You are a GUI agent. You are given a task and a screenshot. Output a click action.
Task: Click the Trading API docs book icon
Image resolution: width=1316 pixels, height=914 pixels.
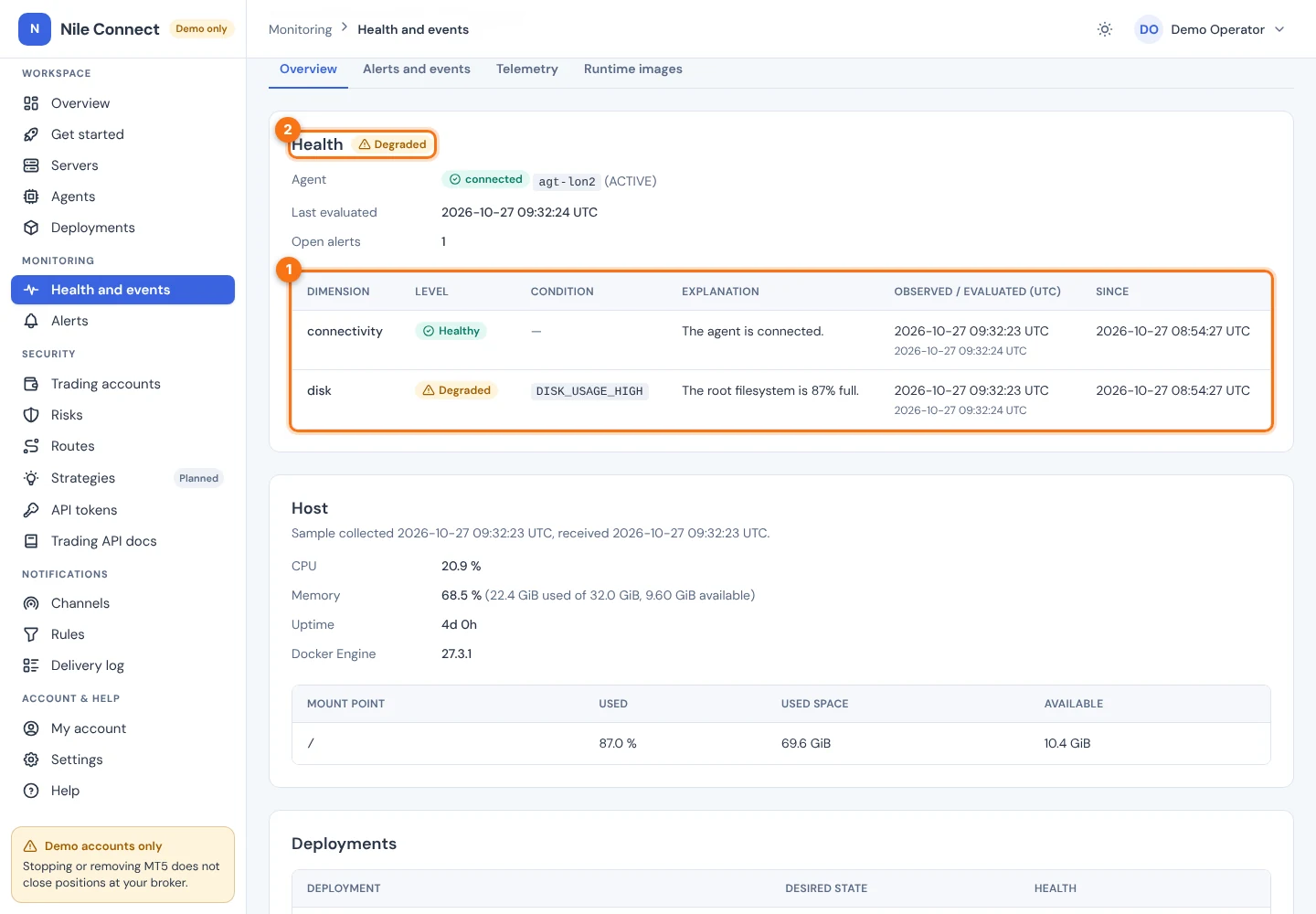(x=31, y=541)
